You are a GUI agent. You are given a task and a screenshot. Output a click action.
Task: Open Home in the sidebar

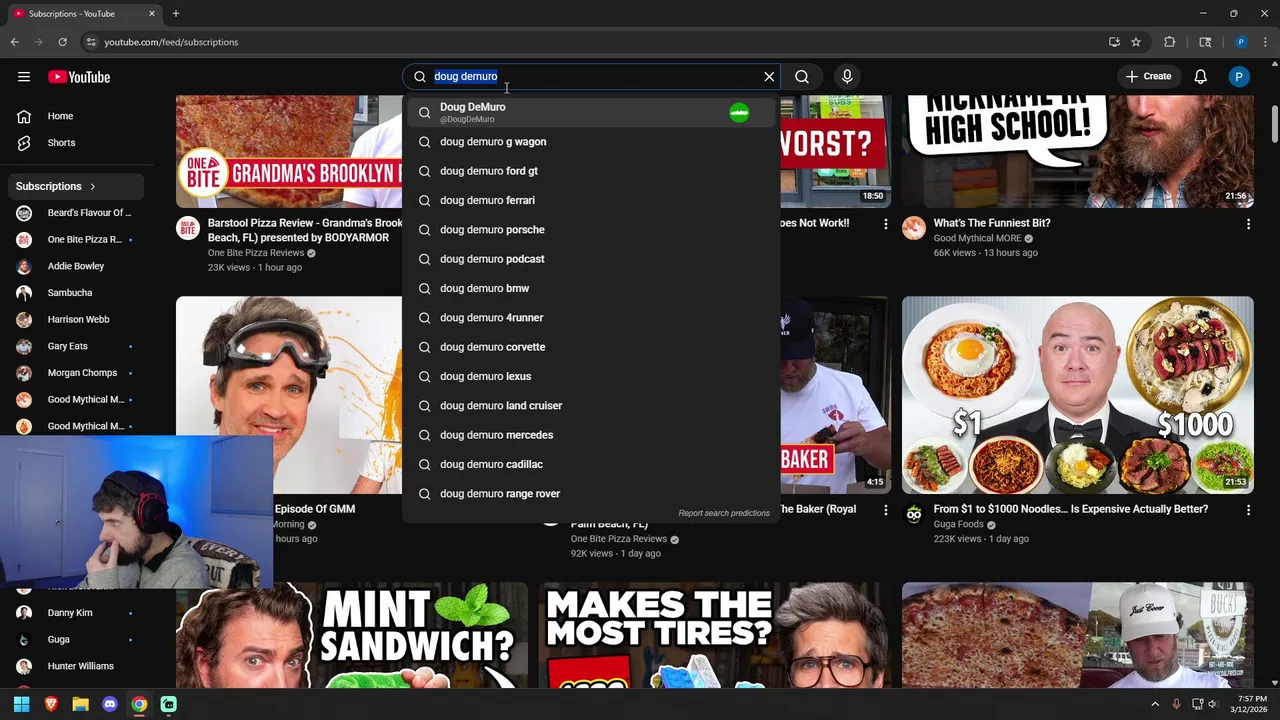coord(76,116)
